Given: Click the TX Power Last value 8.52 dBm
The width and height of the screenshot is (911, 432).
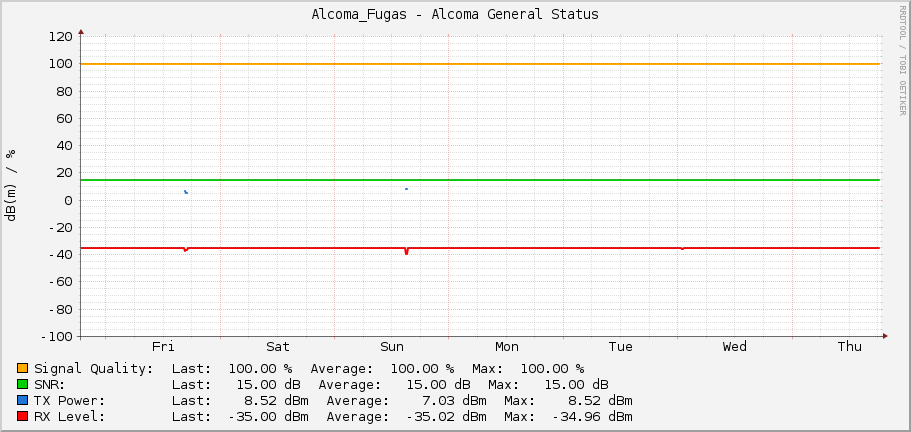Looking at the screenshot, I should (277, 401).
